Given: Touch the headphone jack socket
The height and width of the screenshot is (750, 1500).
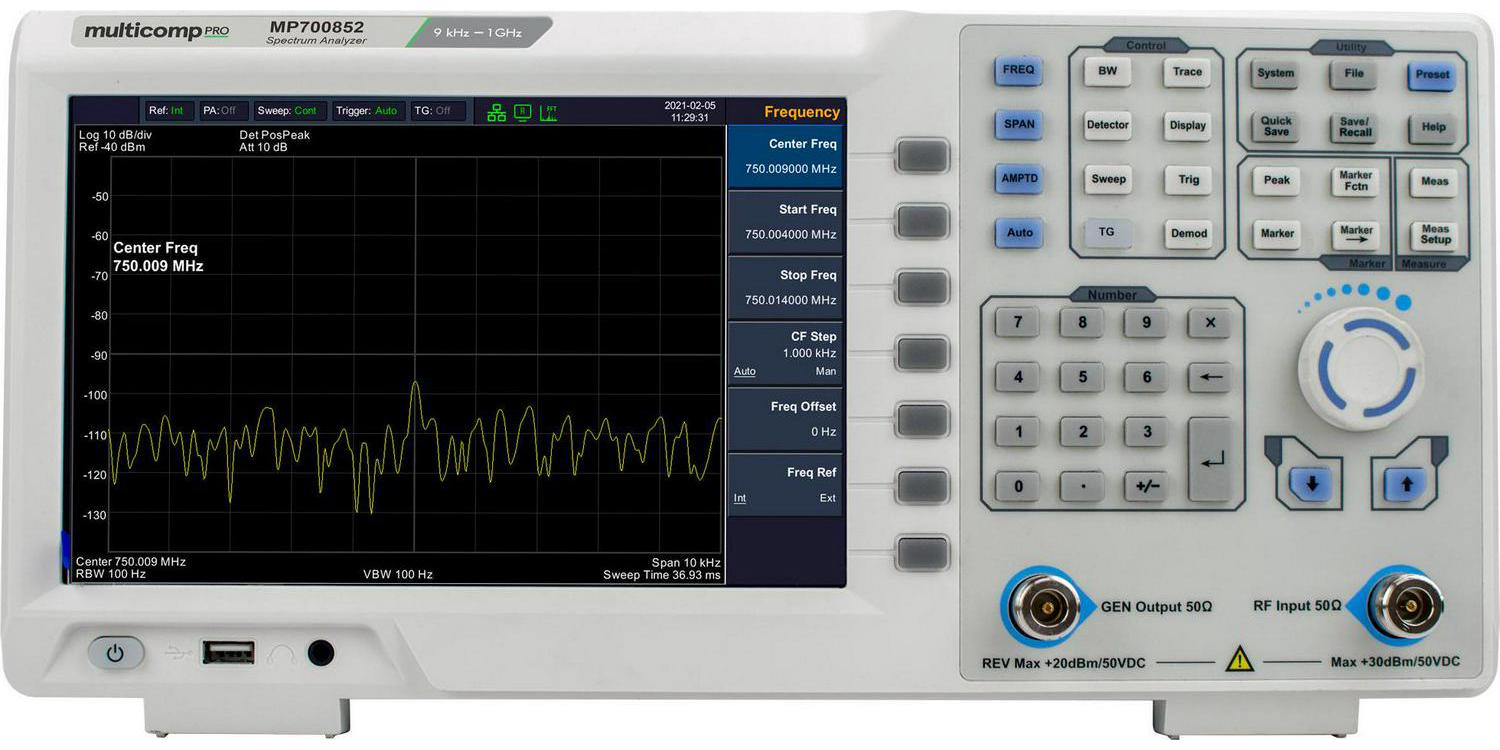Looking at the screenshot, I should click(x=320, y=654).
